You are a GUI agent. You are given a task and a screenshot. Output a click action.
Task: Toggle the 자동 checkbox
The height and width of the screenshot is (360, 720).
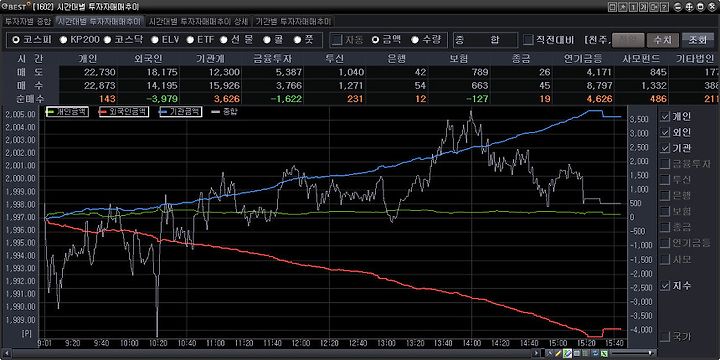338,40
